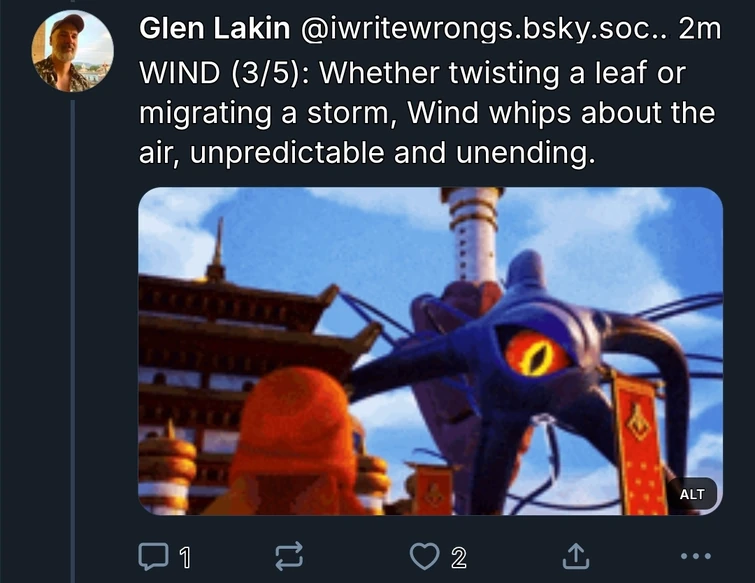This screenshot has width=755, height=583.
Task: Click the Glen Lakin display name
Action: [x=215, y=29]
